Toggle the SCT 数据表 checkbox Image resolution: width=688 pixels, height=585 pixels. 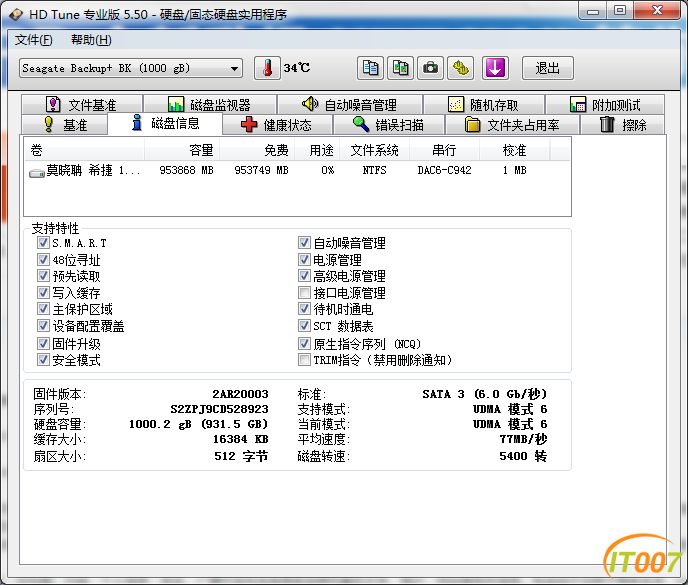pyautogui.click(x=304, y=326)
